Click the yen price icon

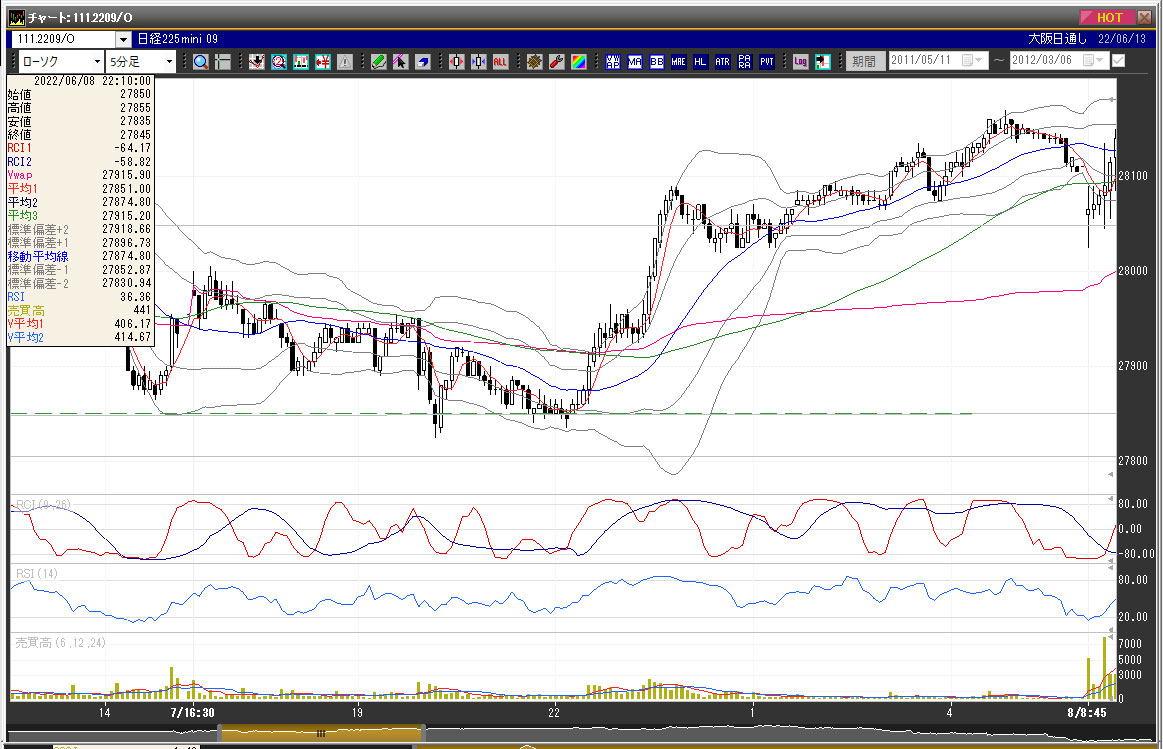click(x=323, y=62)
